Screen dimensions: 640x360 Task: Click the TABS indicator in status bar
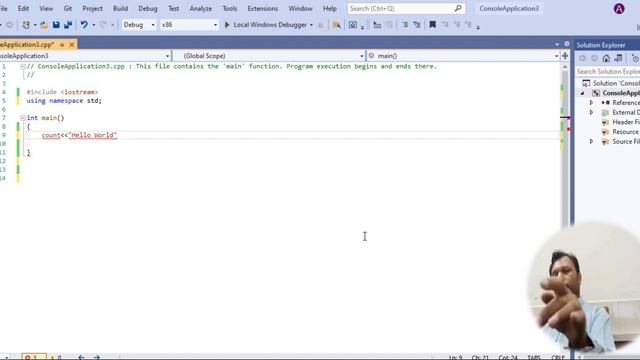click(x=534, y=357)
